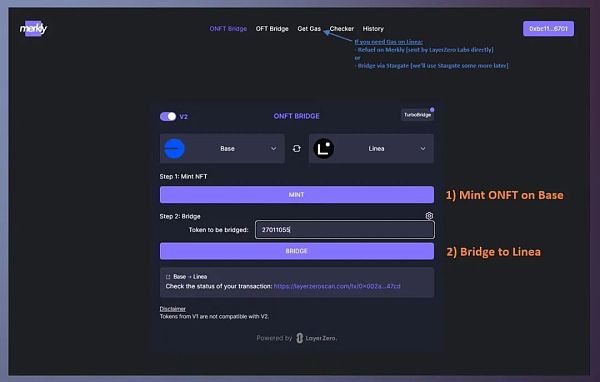Image resolution: width=600 pixels, height=382 pixels.
Task: Expand the Linea destination chain dropdown
Action: click(371, 149)
